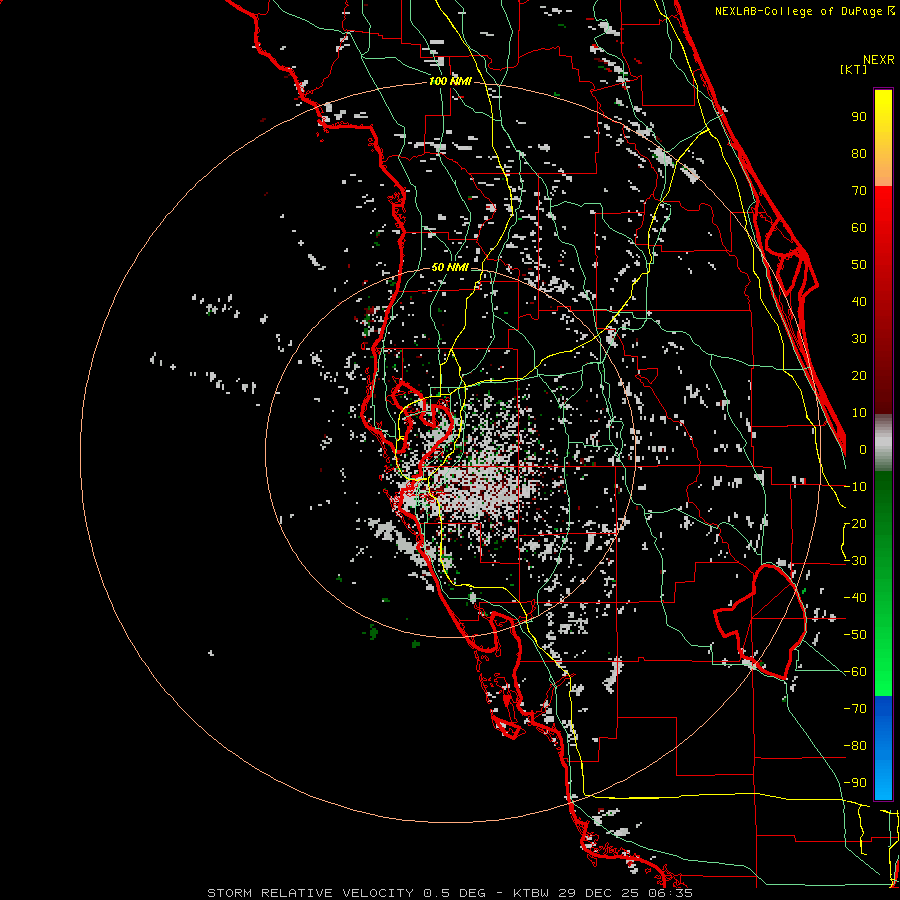Click the NEXR label at top right
This screenshot has height=900, width=900.
[x=878, y=60]
